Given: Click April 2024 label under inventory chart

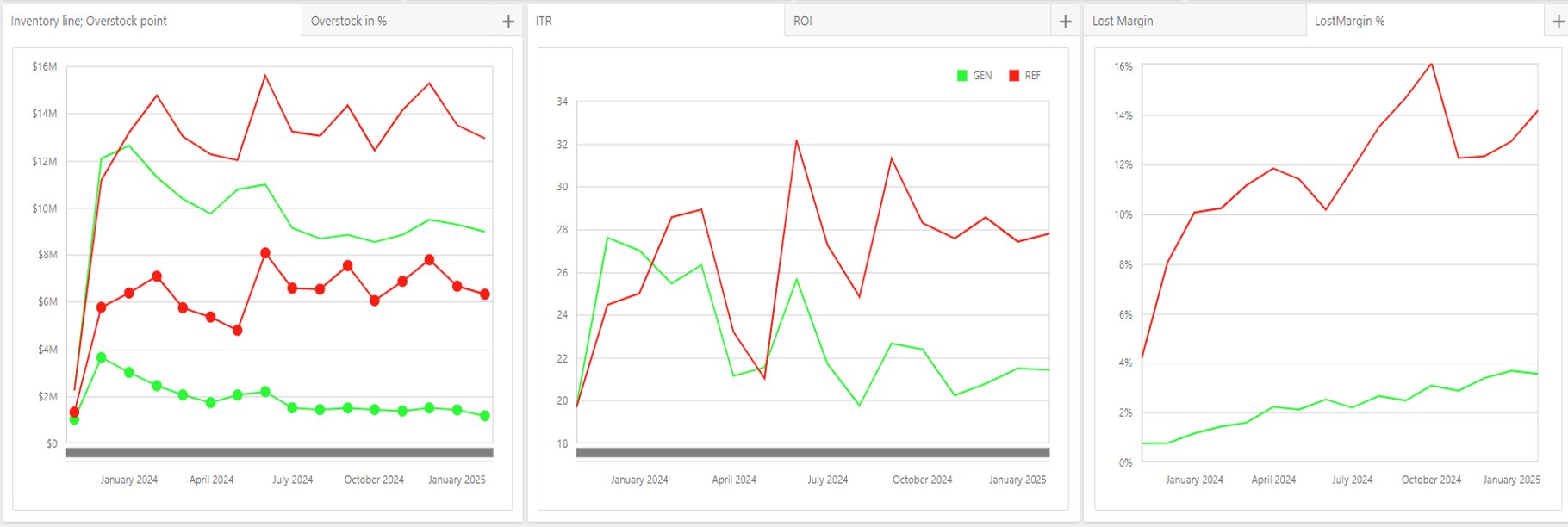Looking at the screenshot, I should pos(211,480).
